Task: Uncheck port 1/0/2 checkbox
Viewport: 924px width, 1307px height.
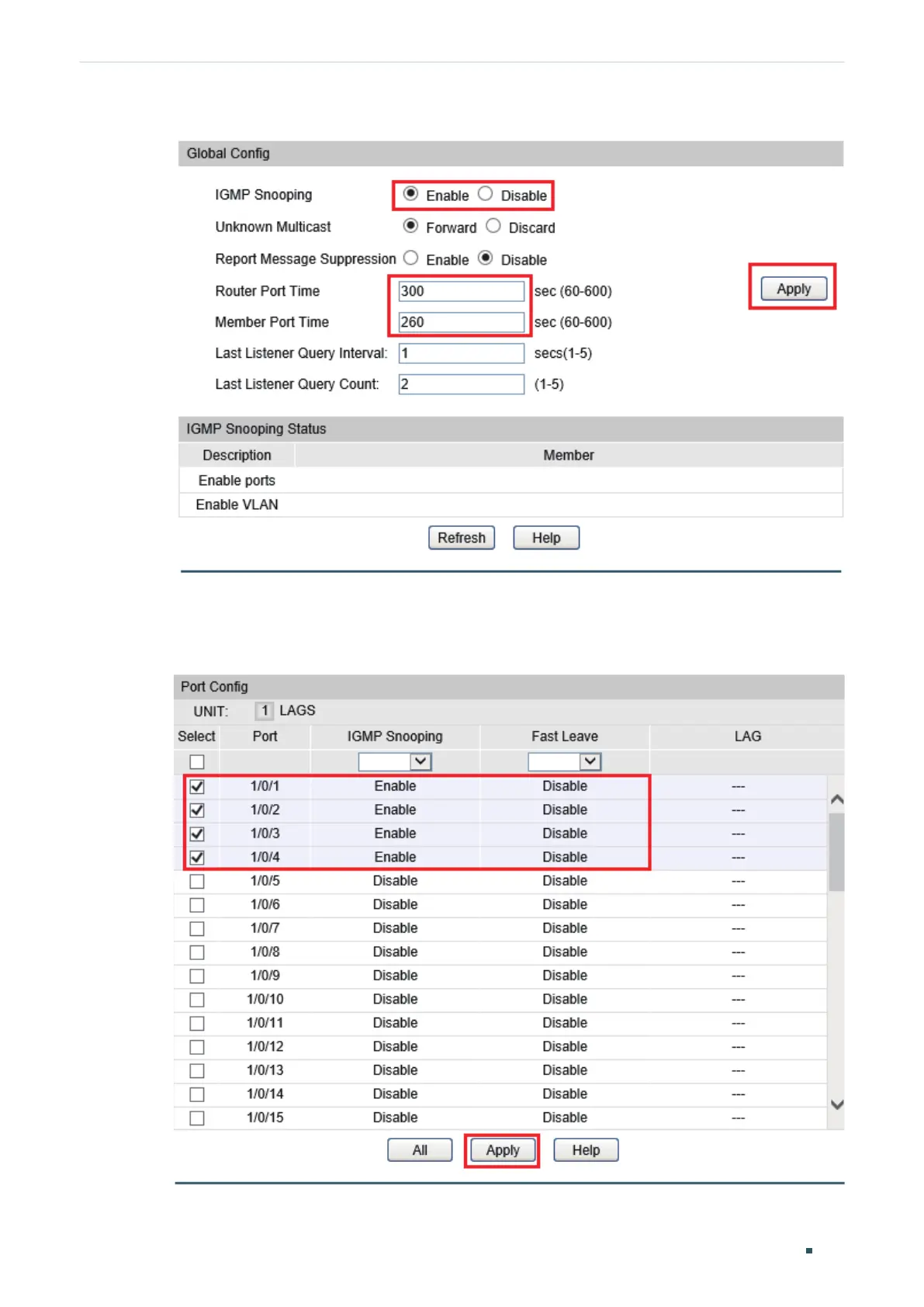Action: 197,810
